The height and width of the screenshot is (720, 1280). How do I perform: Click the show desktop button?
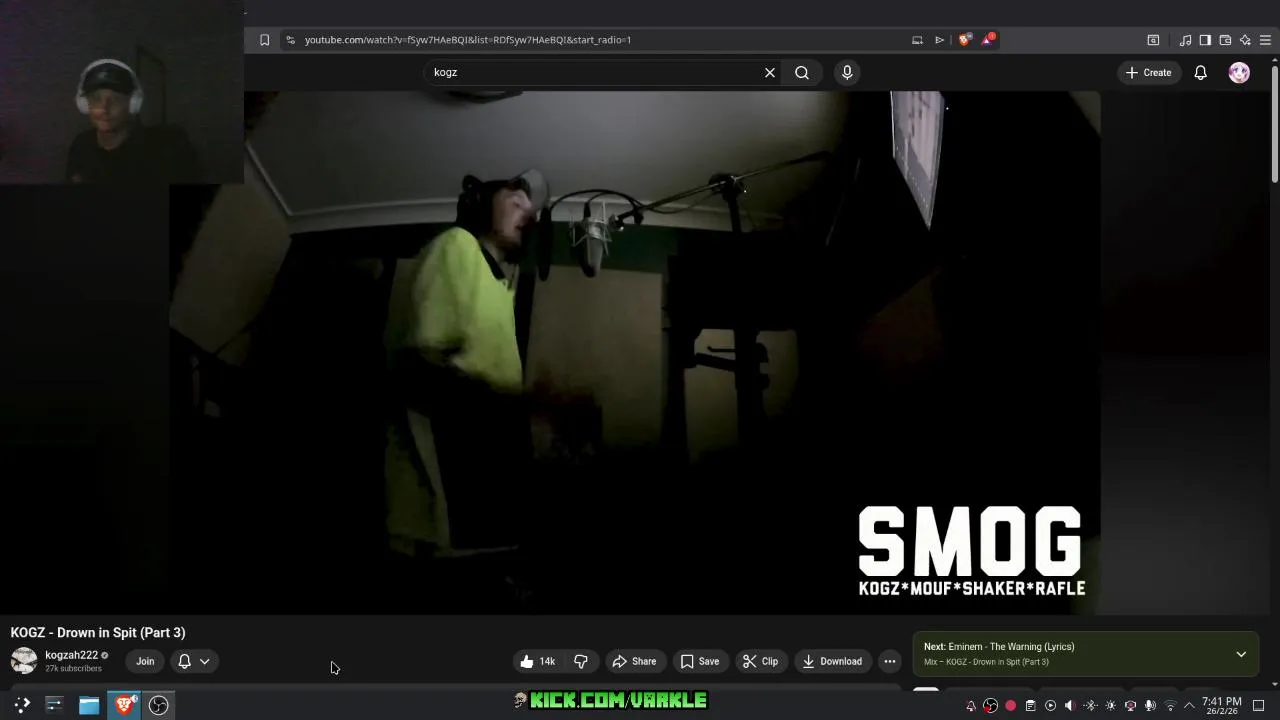[1259, 706]
